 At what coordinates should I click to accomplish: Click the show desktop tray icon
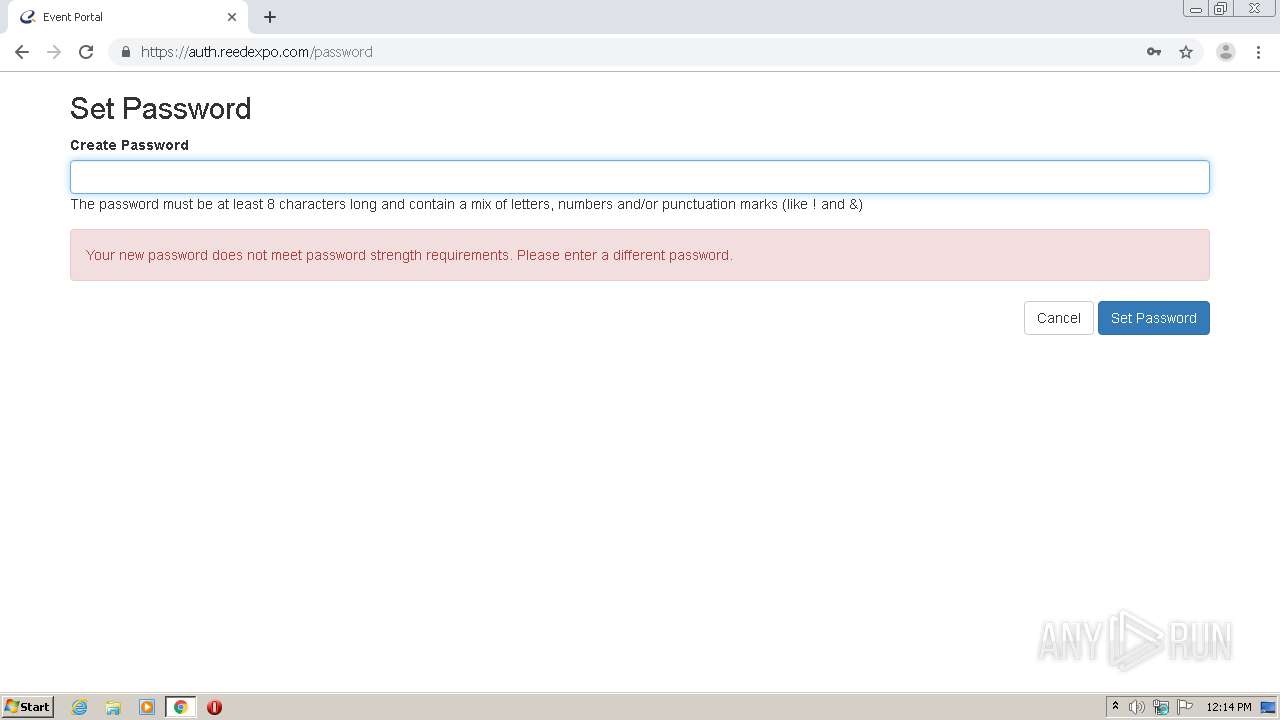click(1268, 707)
